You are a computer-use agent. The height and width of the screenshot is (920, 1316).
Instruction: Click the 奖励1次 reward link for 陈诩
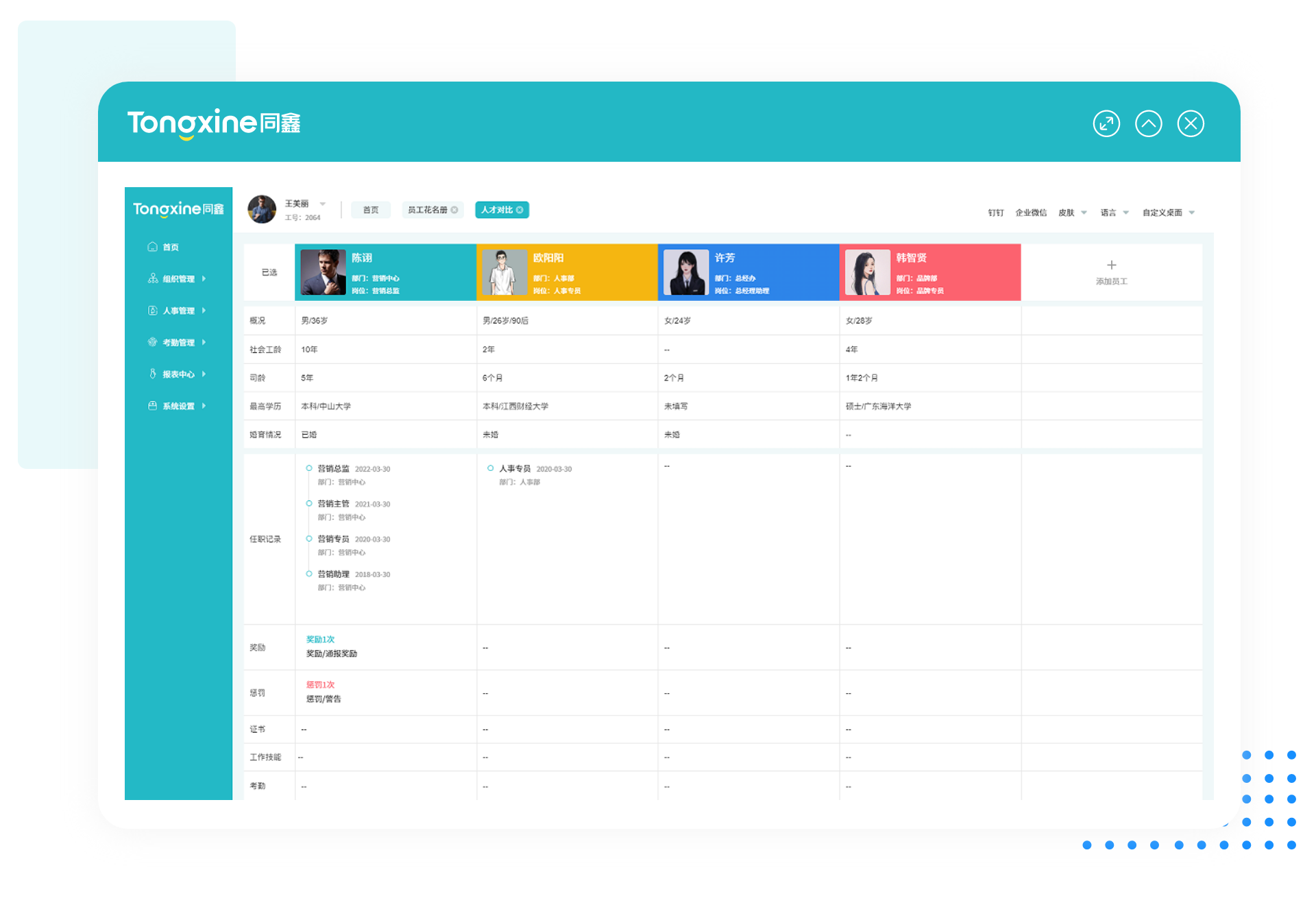[319, 639]
